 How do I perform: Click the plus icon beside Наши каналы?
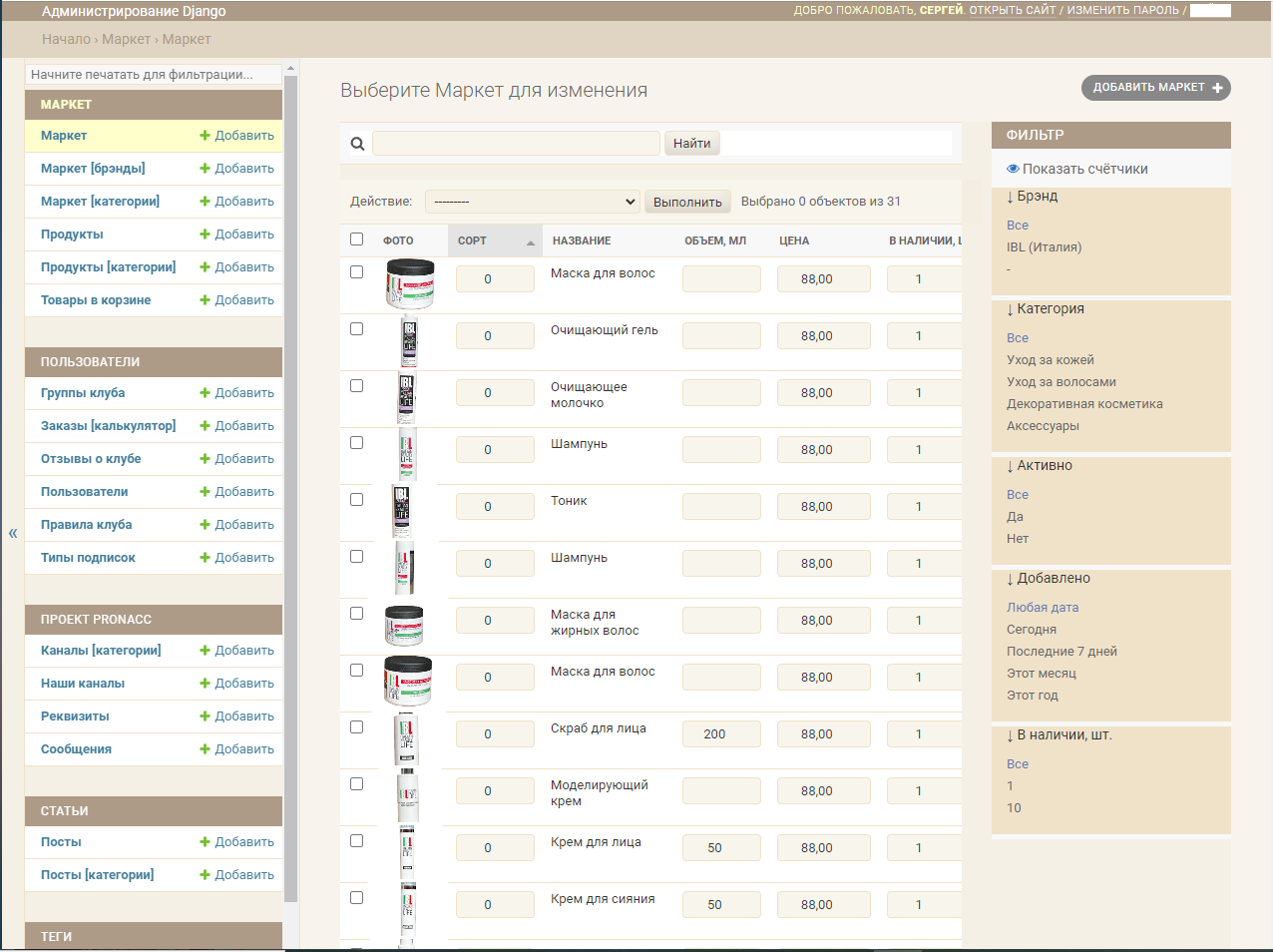(205, 684)
